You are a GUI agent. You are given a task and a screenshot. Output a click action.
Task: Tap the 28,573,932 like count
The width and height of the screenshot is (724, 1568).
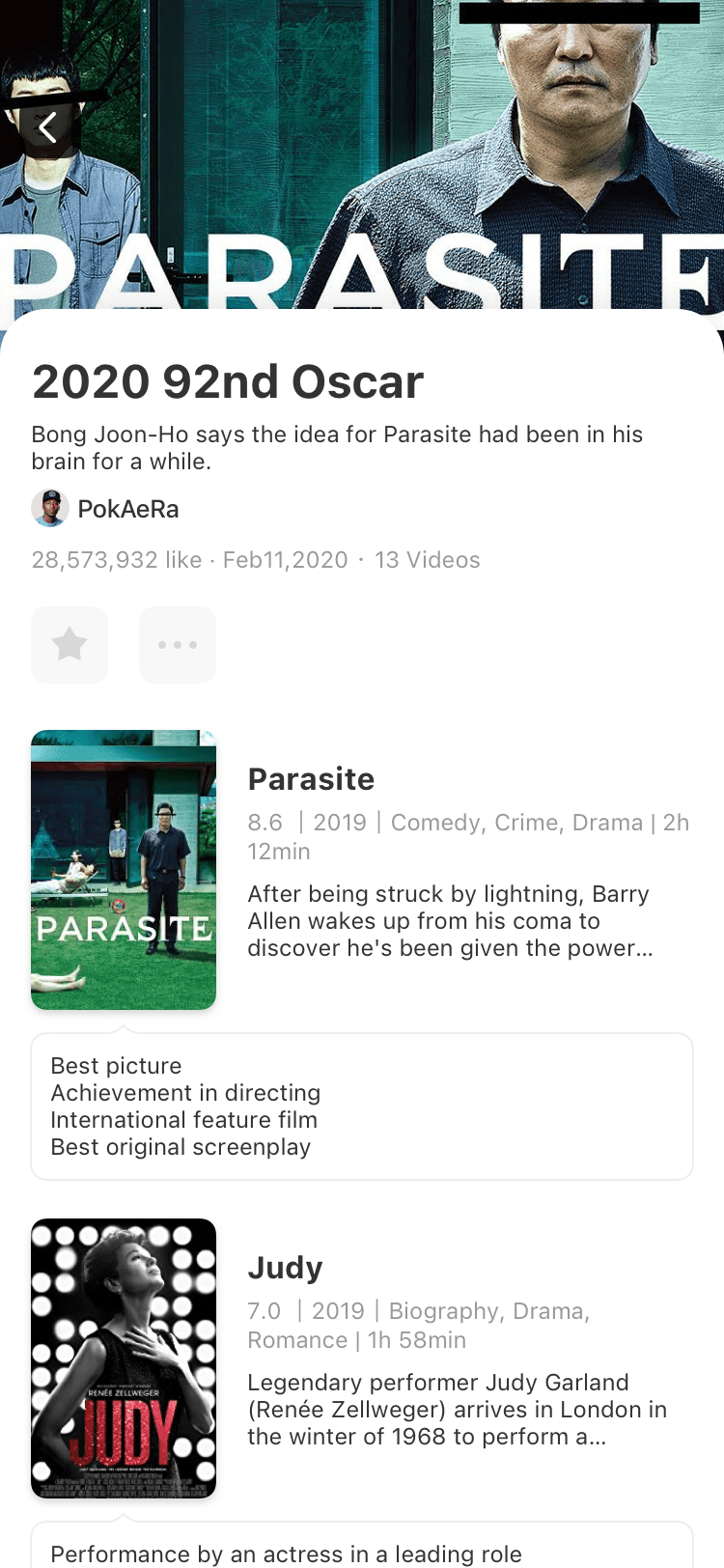117,560
